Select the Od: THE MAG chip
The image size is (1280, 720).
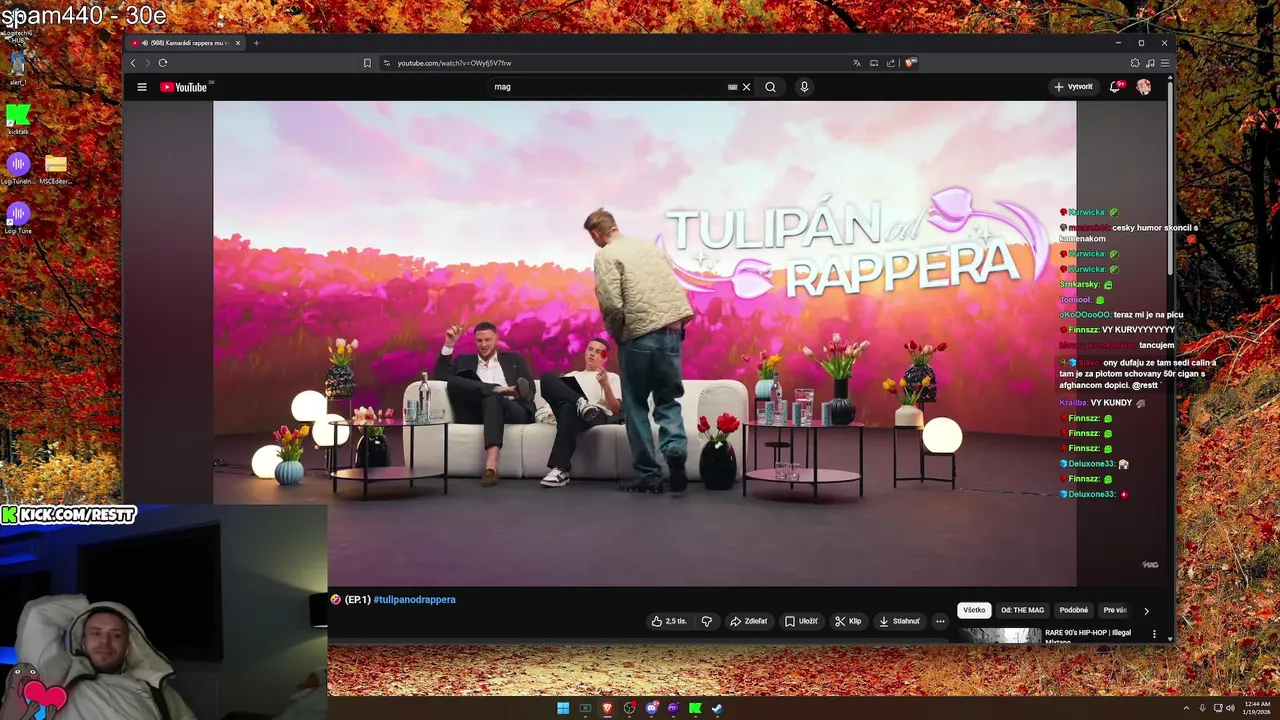(x=1022, y=610)
